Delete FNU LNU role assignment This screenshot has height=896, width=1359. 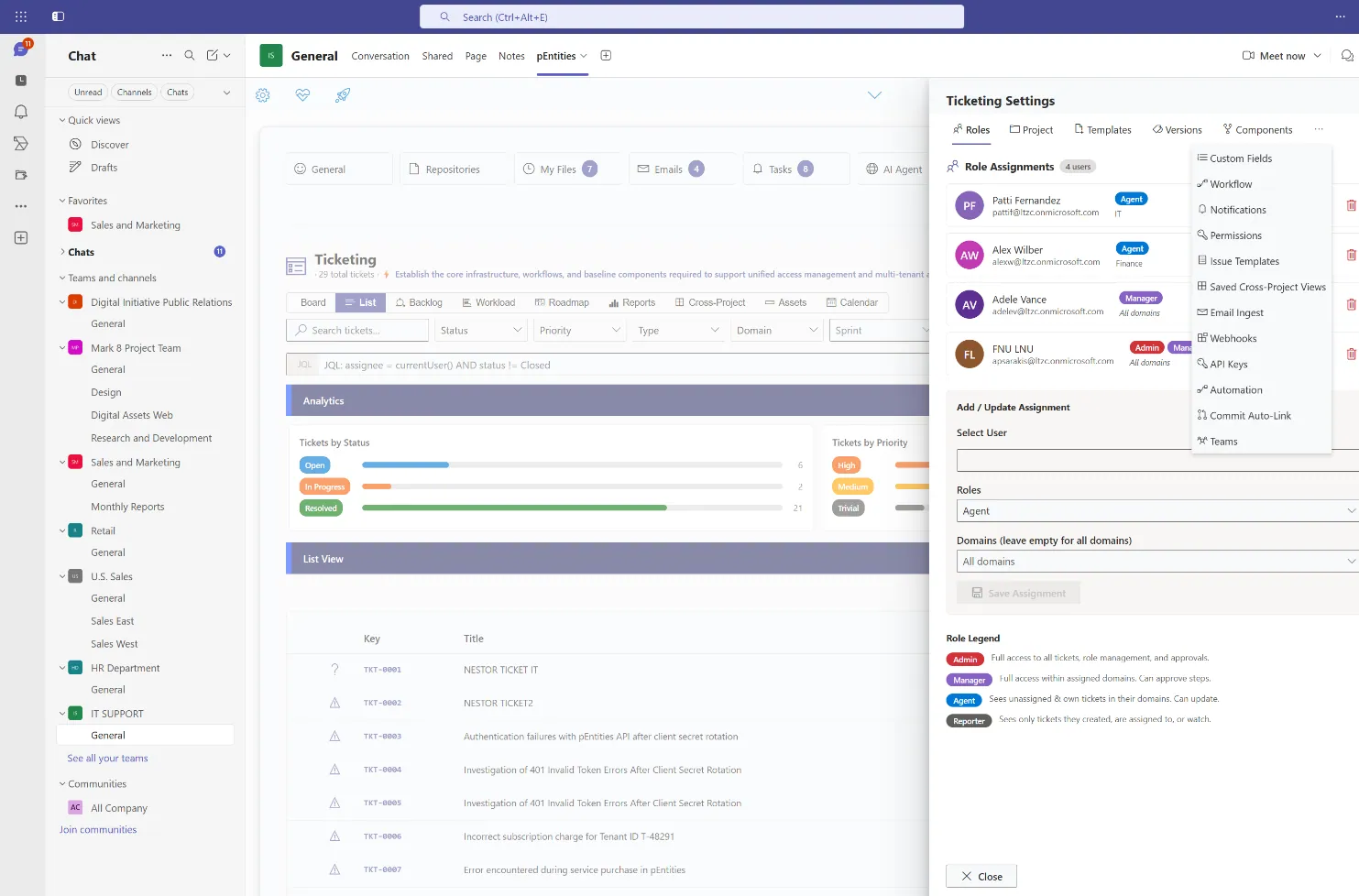point(1351,354)
